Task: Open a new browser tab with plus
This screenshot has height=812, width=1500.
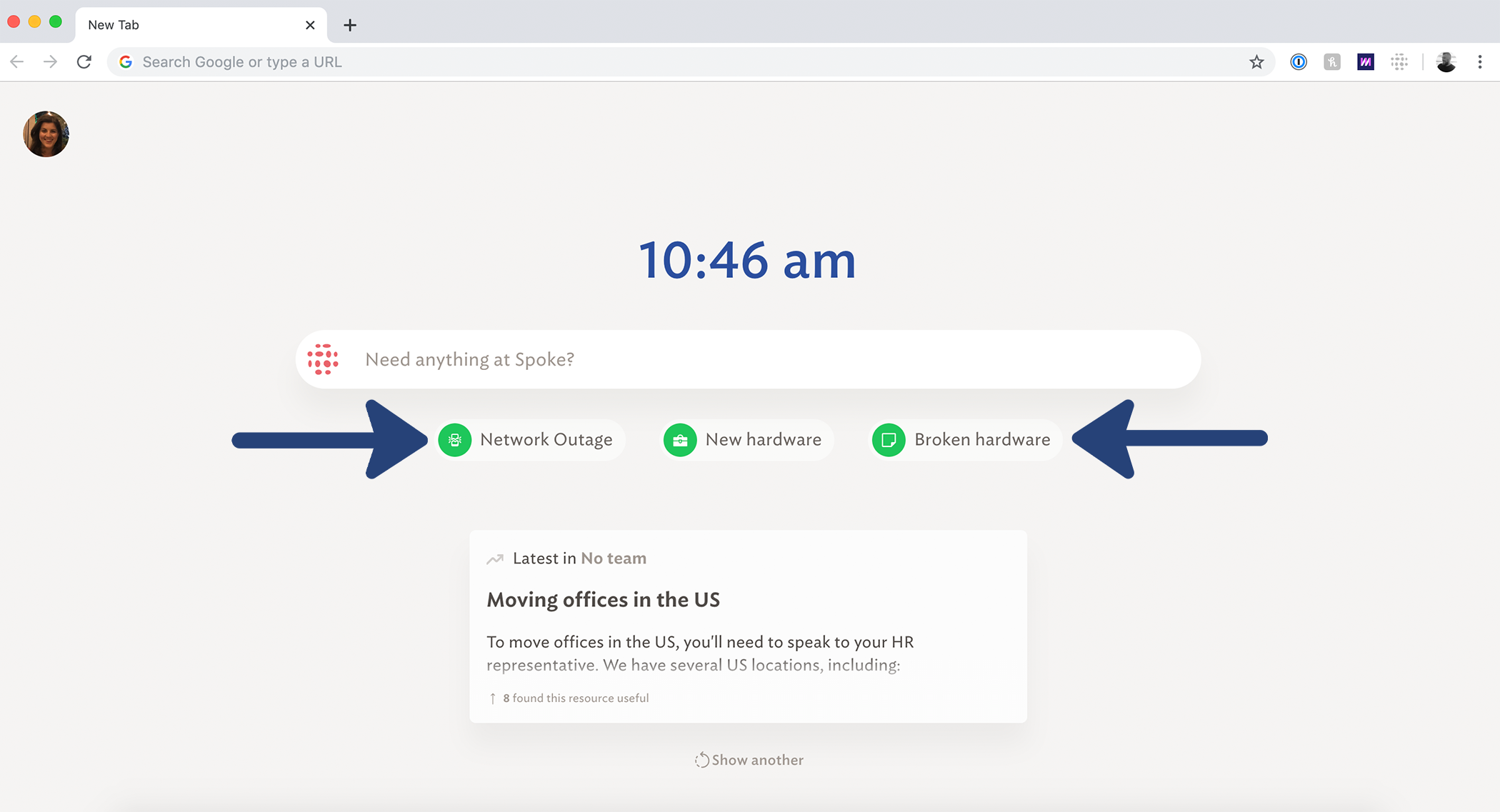Action: tap(350, 25)
